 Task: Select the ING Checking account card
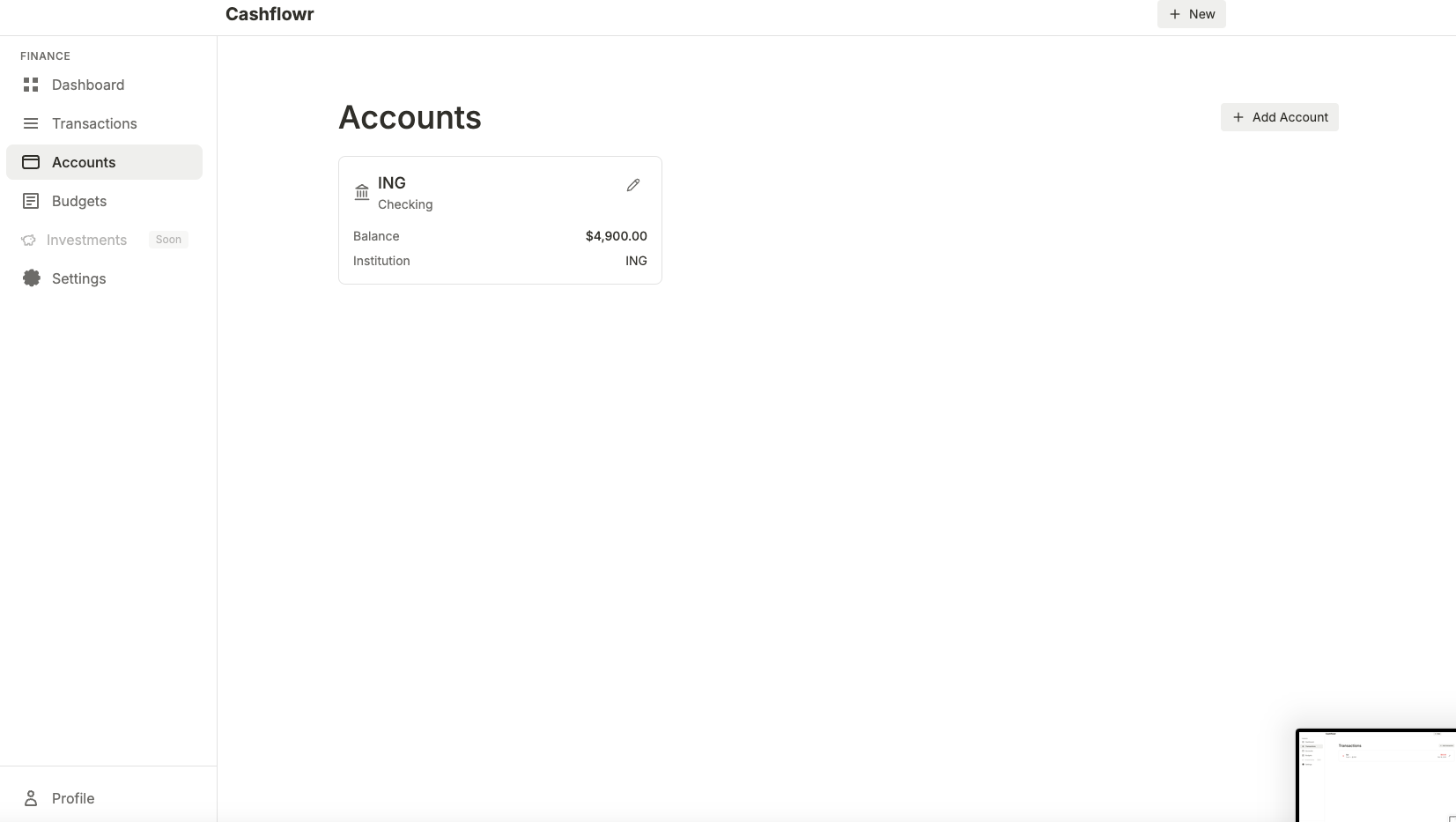click(x=499, y=220)
